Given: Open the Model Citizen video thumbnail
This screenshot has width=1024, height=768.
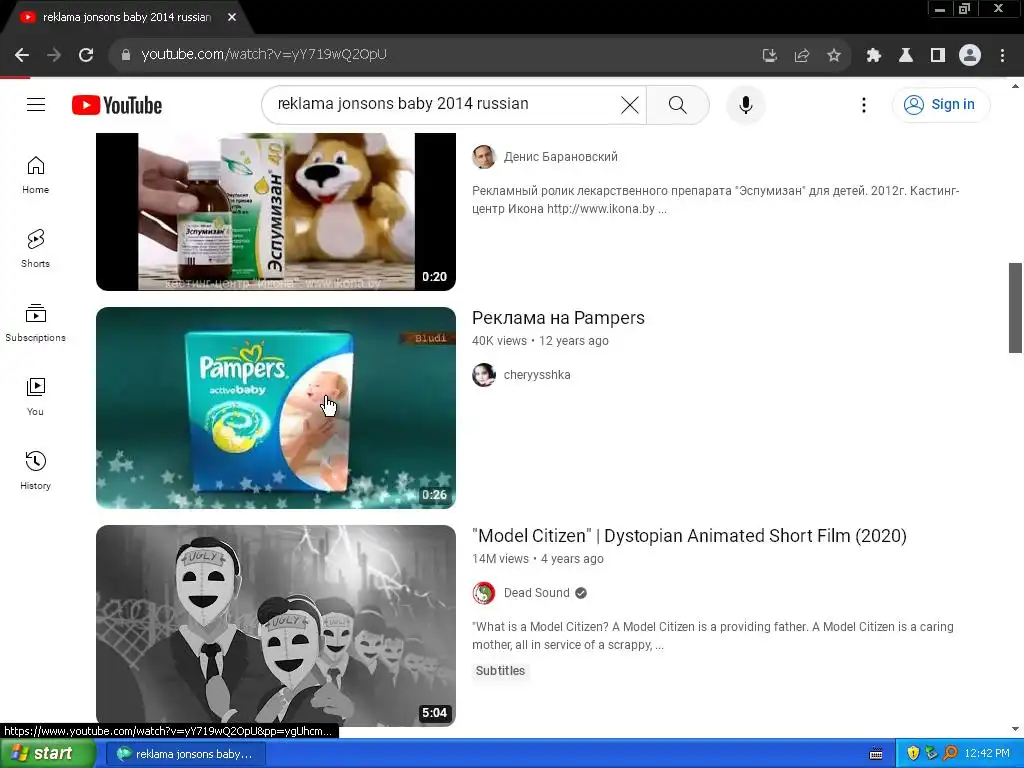Looking at the screenshot, I should [x=276, y=626].
